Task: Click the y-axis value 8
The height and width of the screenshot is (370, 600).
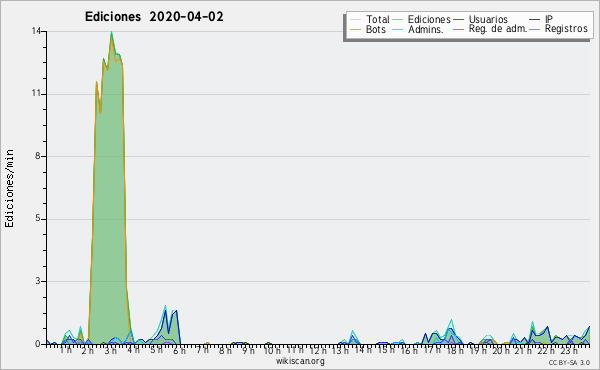Action: 38,156
